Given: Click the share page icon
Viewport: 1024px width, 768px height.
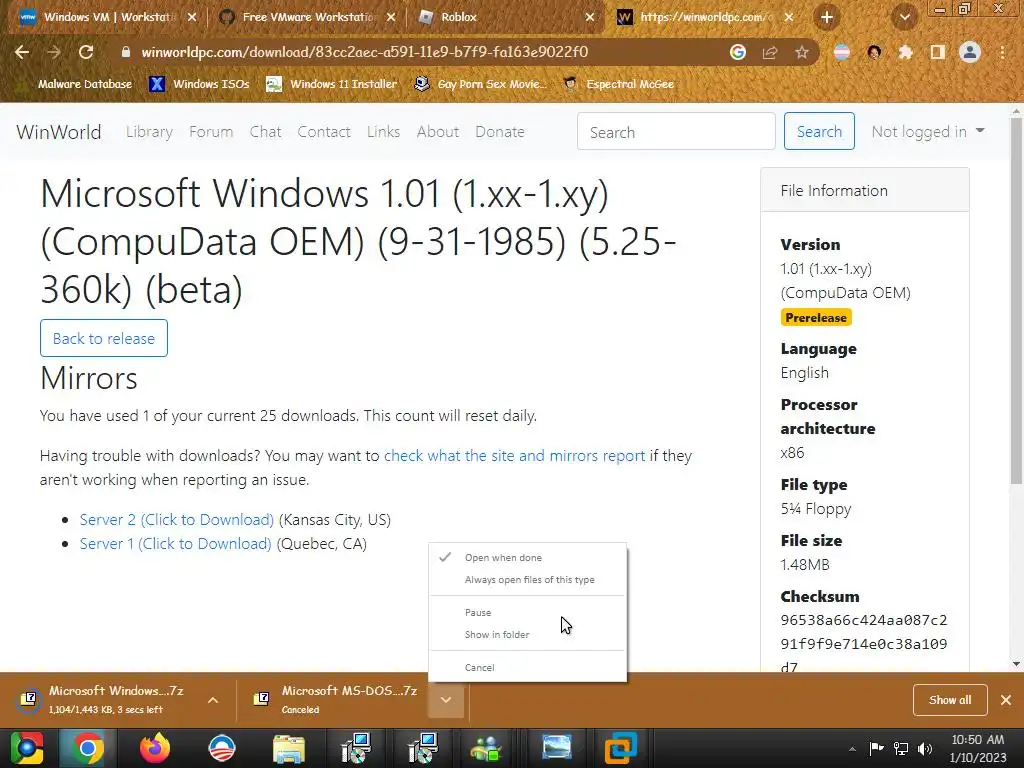Looking at the screenshot, I should point(770,52).
